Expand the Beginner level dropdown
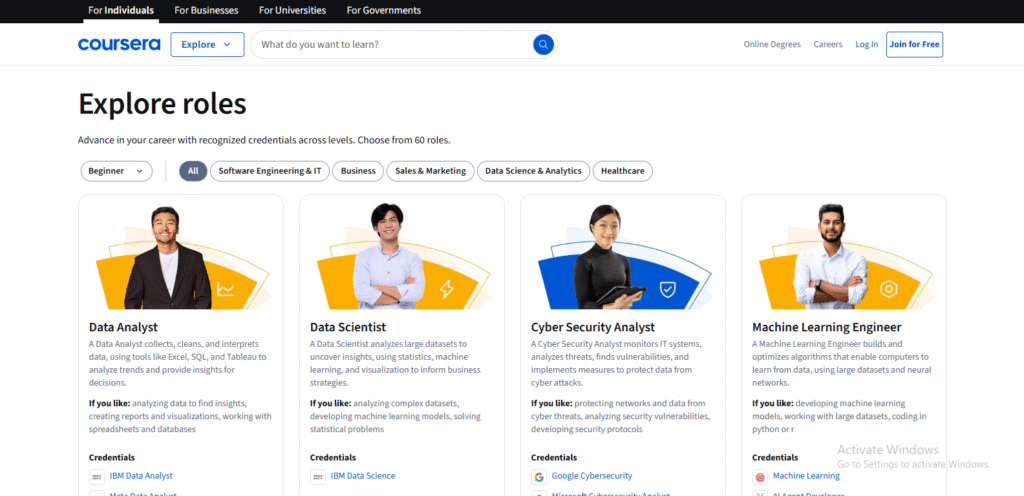 click(x=116, y=171)
